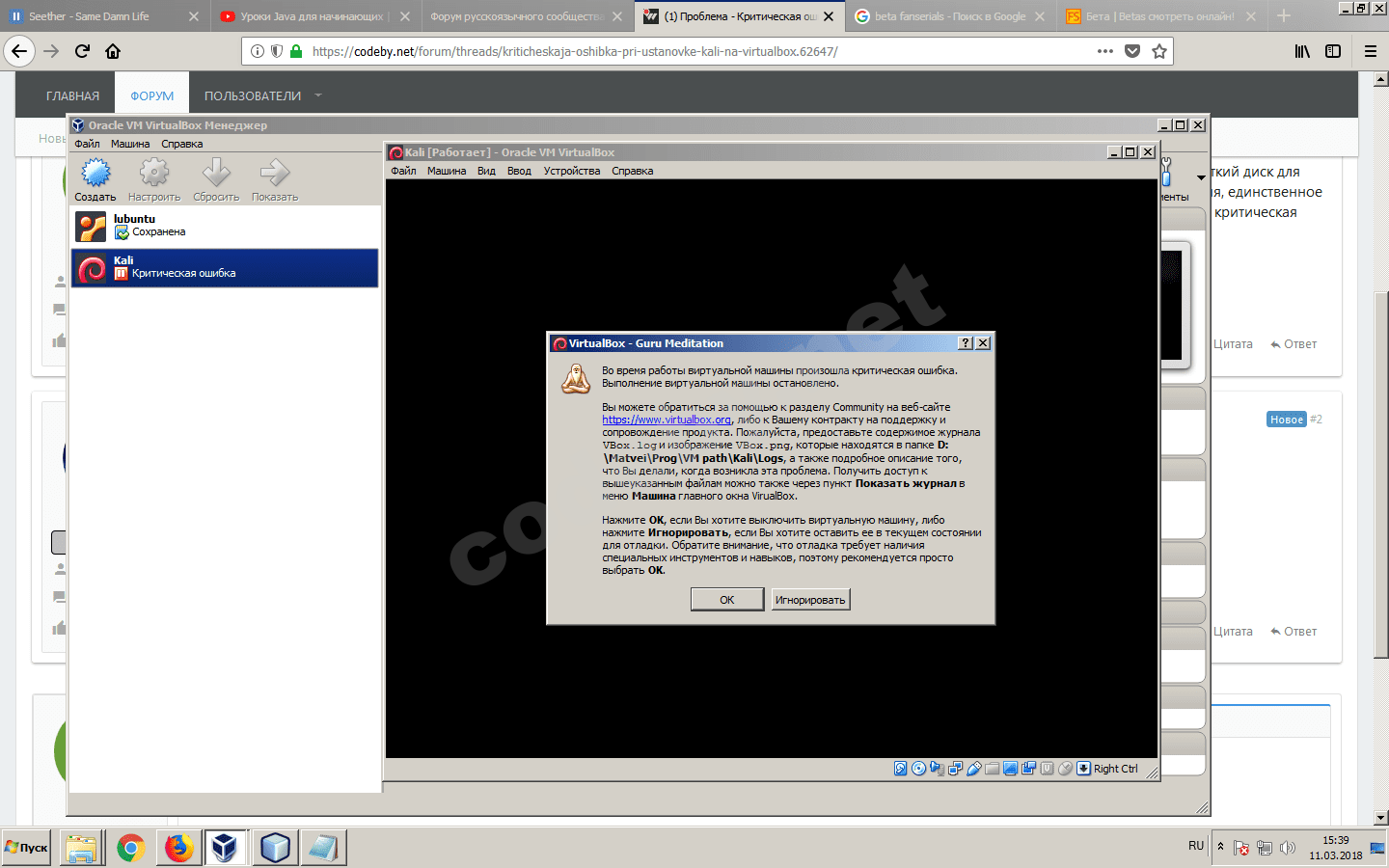Open Справка menu in VirtualBox Manager
This screenshot has width=1389, height=868.
pyautogui.click(x=182, y=144)
